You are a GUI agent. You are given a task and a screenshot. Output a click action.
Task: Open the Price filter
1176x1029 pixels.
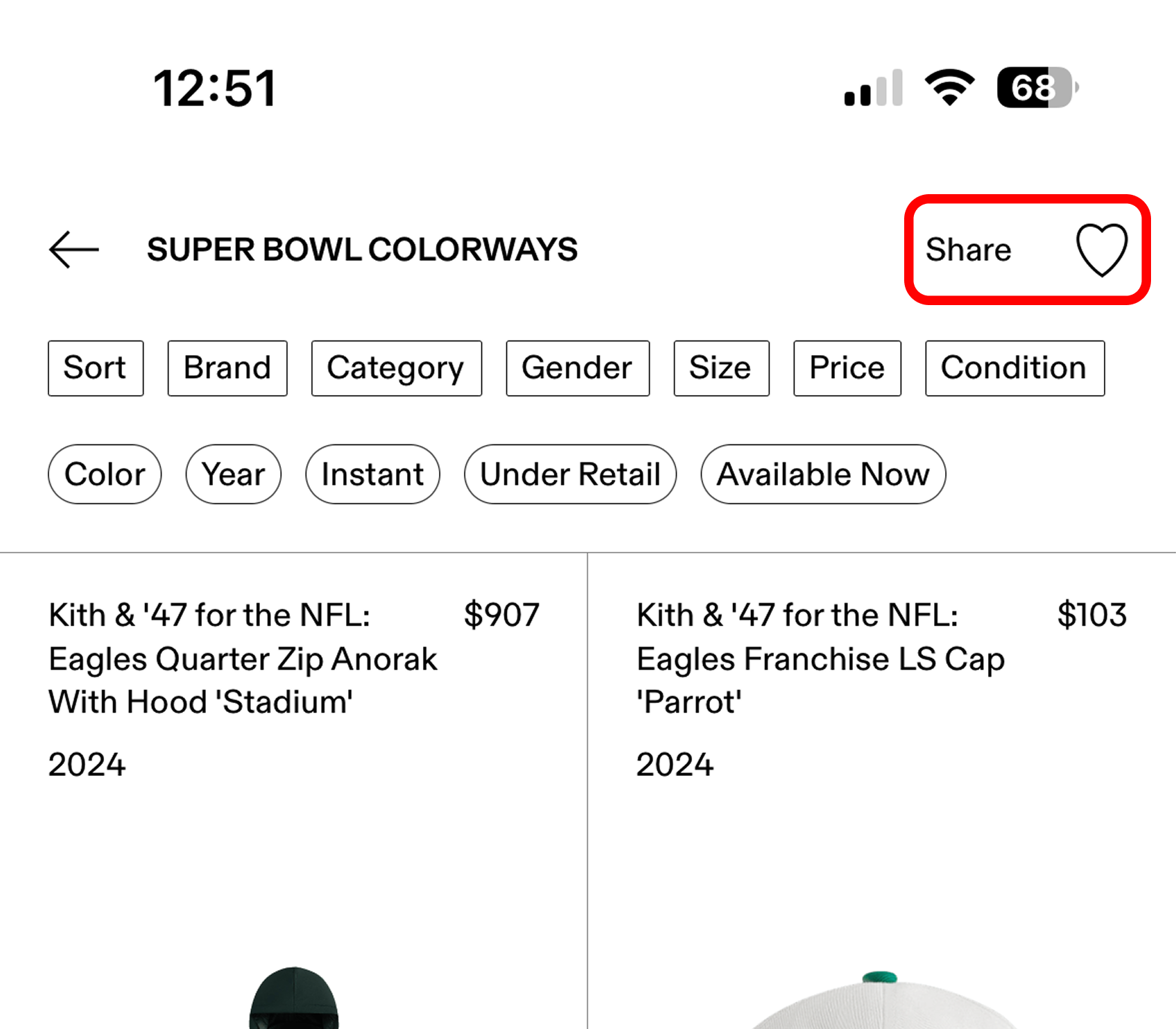[x=847, y=368]
